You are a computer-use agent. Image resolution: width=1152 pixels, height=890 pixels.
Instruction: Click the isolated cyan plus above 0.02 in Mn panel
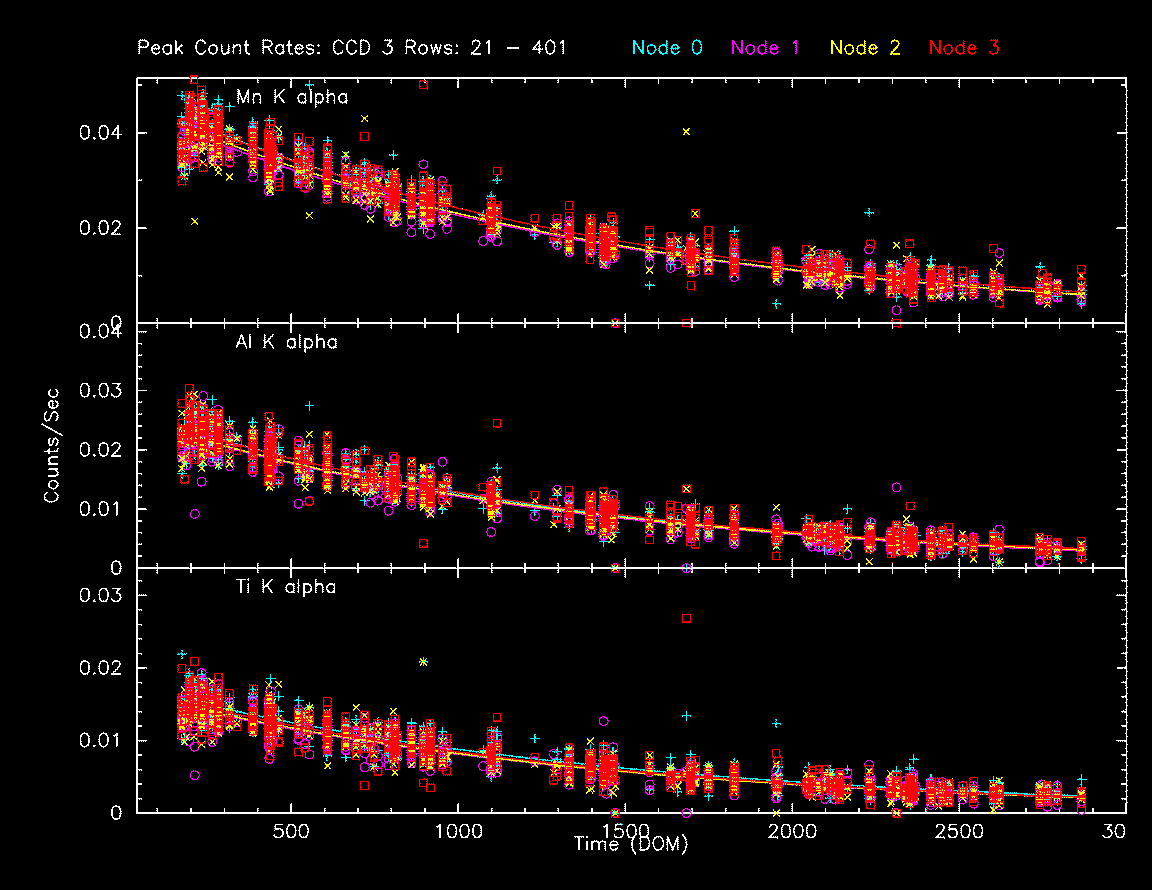pos(869,212)
